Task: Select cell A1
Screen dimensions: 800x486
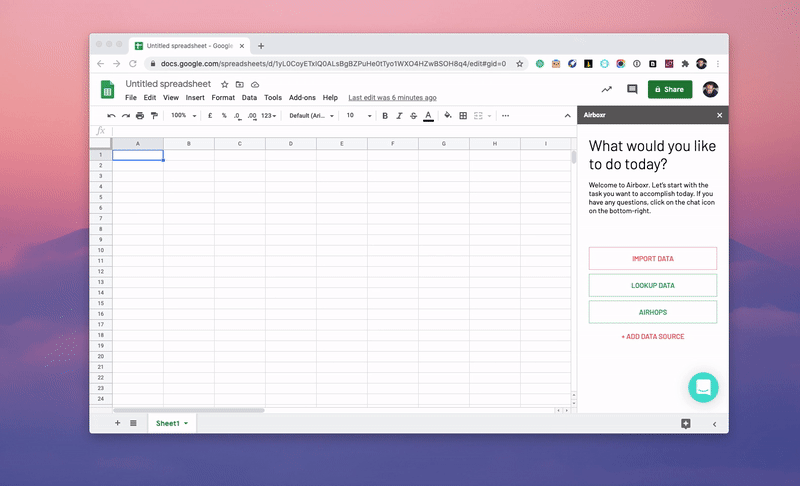Action: point(138,155)
